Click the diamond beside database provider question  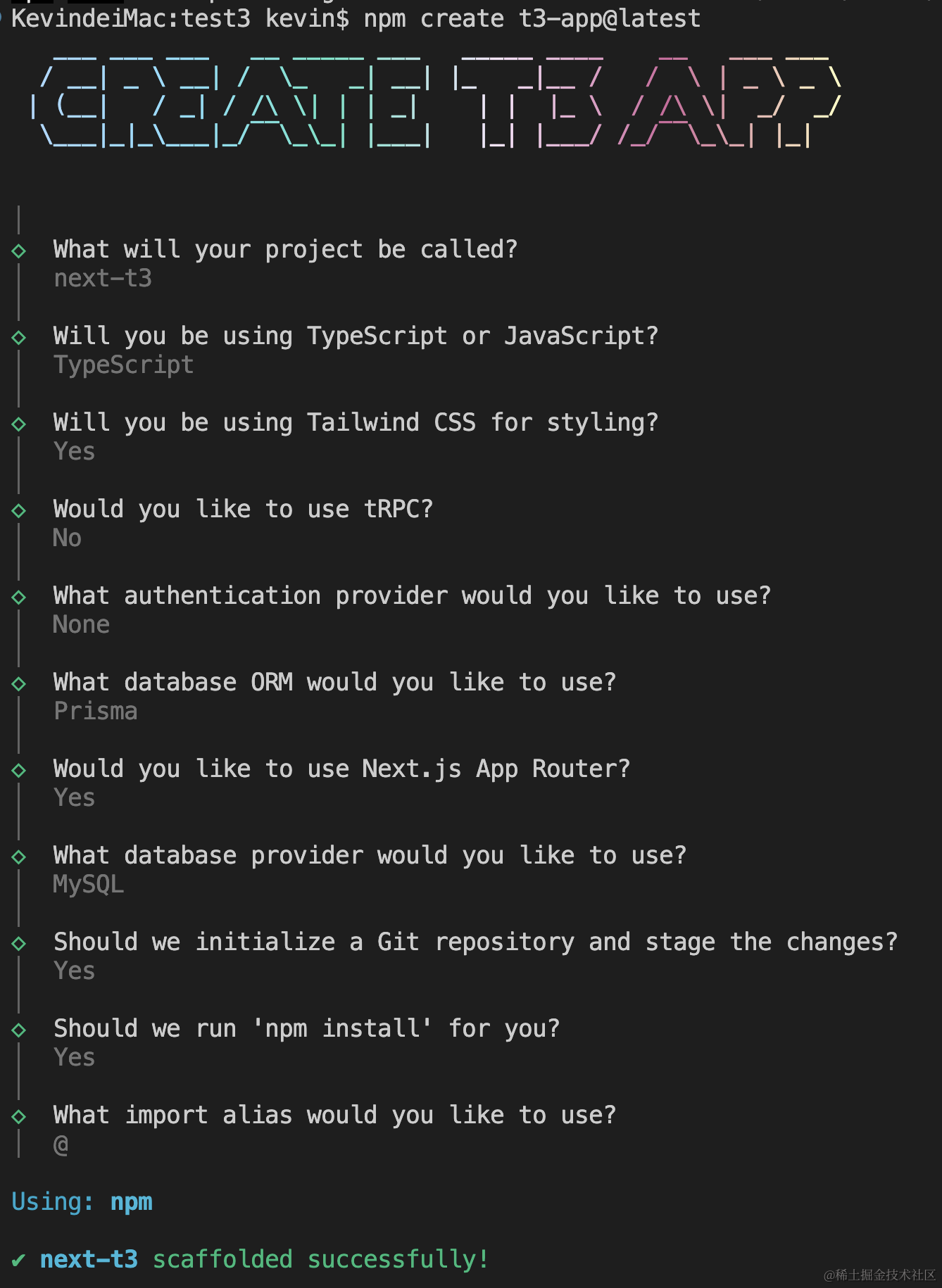pos(19,857)
